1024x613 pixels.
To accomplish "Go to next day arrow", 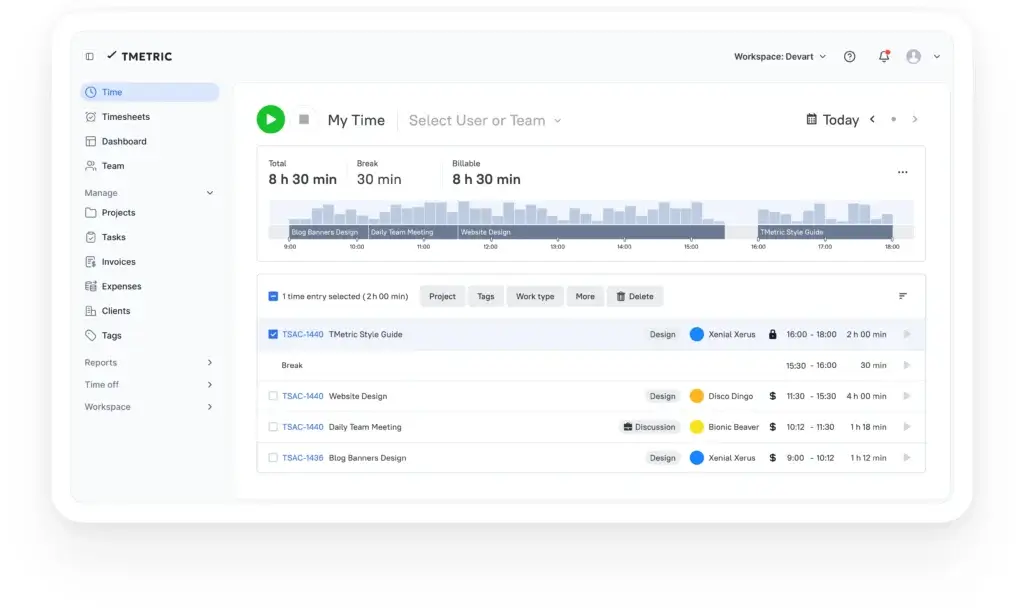I will (x=915, y=119).
